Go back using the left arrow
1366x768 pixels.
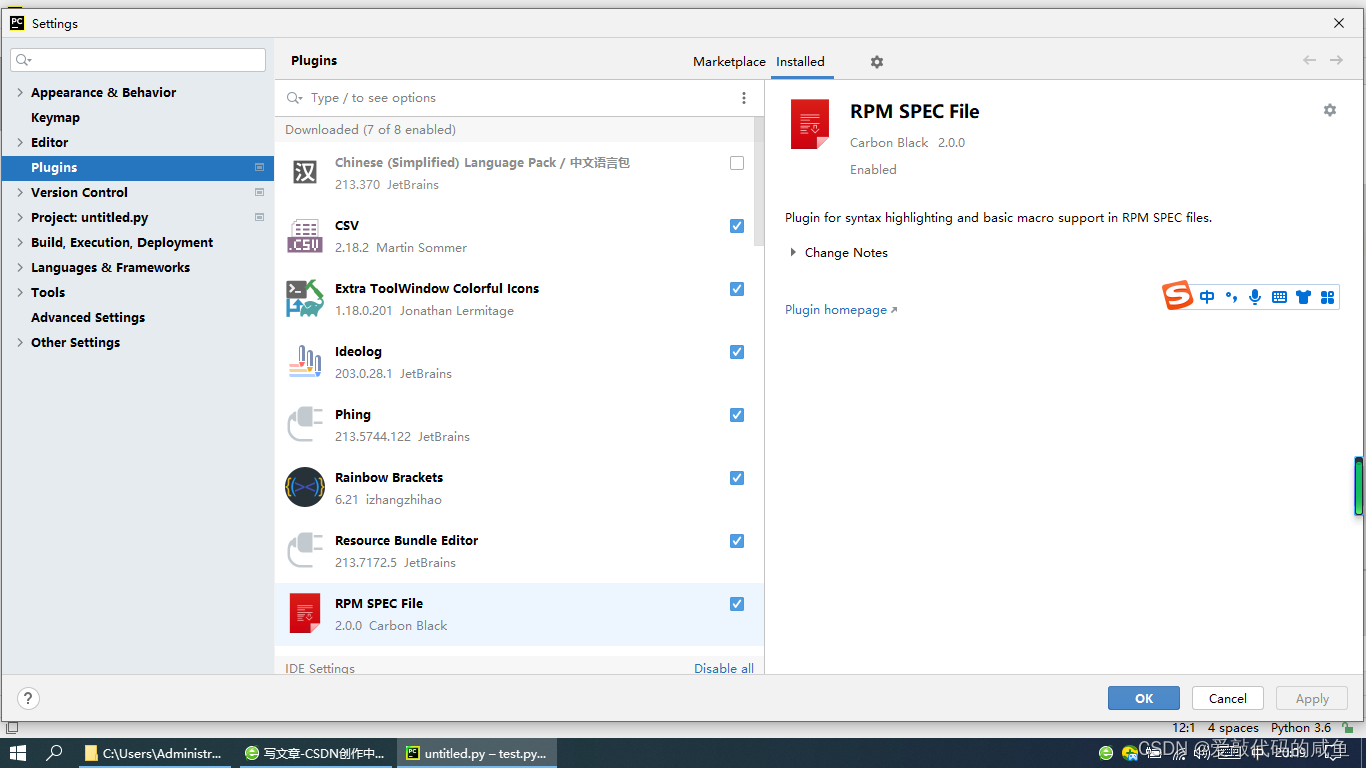[x=1309, y=61]
